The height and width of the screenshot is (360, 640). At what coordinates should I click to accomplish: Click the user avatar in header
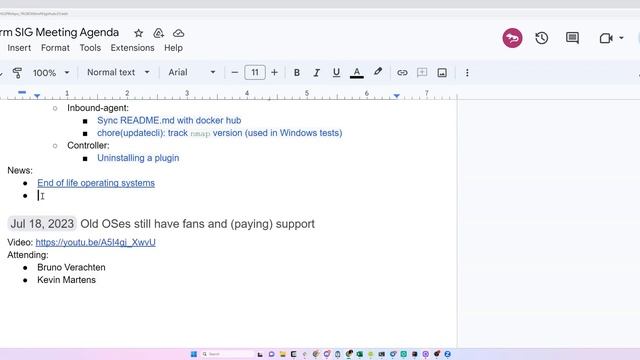(512, 38)
